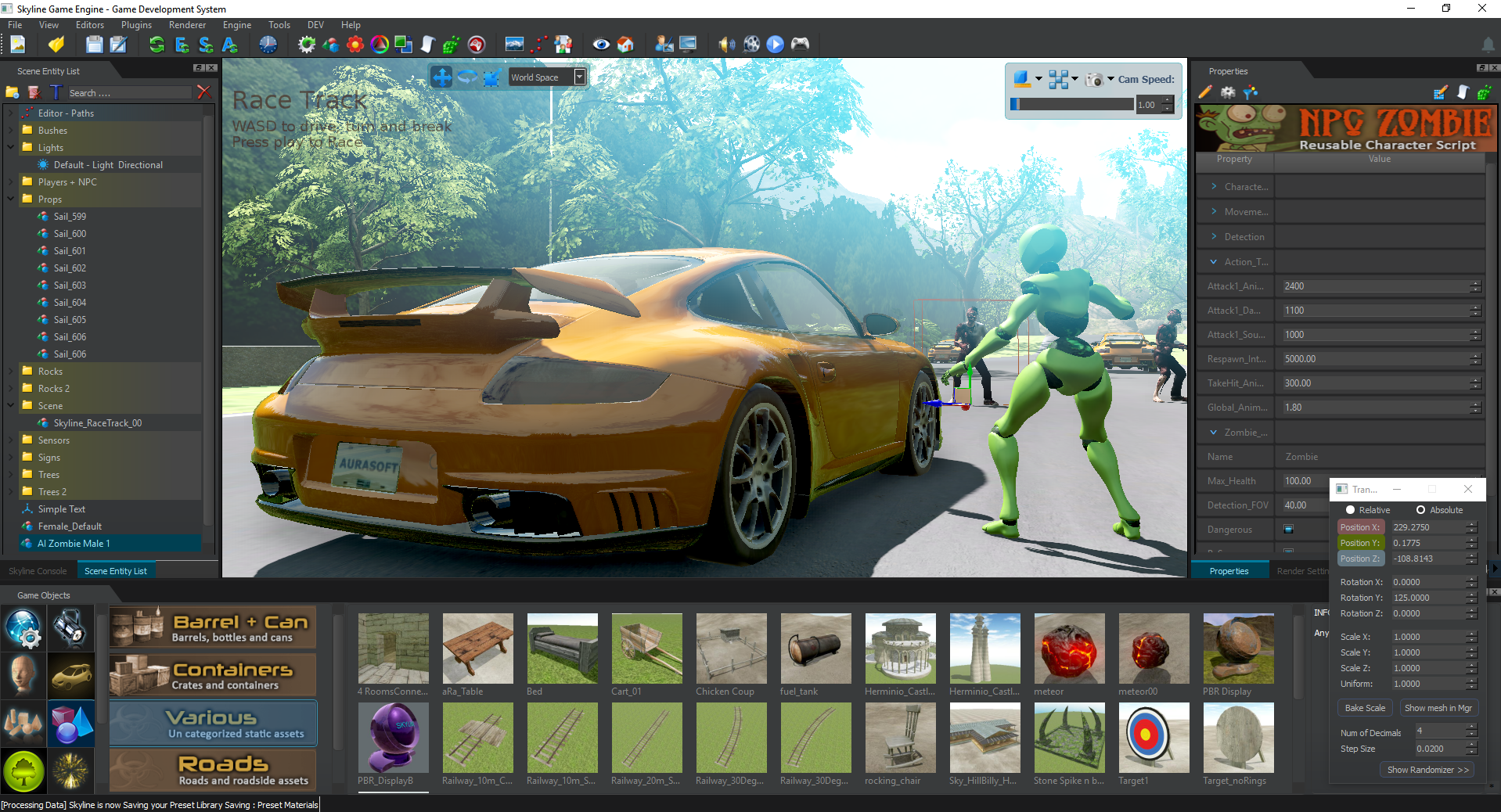Open the Renderer menu
The image size is (1501, 812).
[187, 24]
